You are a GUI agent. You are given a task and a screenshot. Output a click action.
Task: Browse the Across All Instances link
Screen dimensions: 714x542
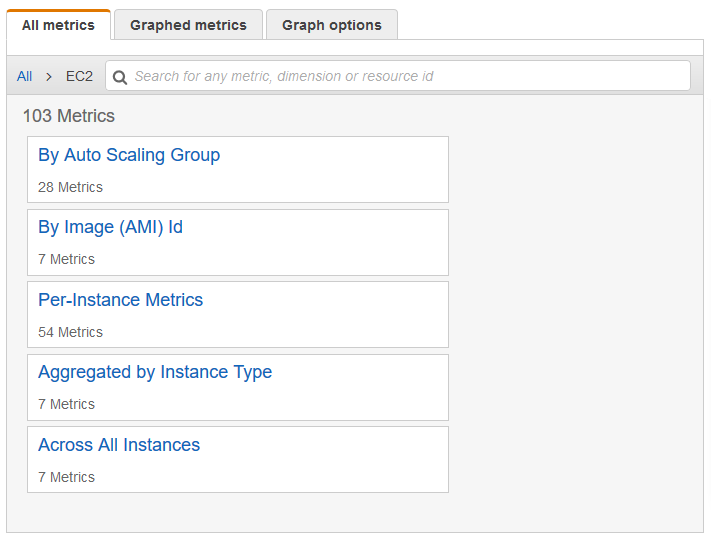point(119,445)
